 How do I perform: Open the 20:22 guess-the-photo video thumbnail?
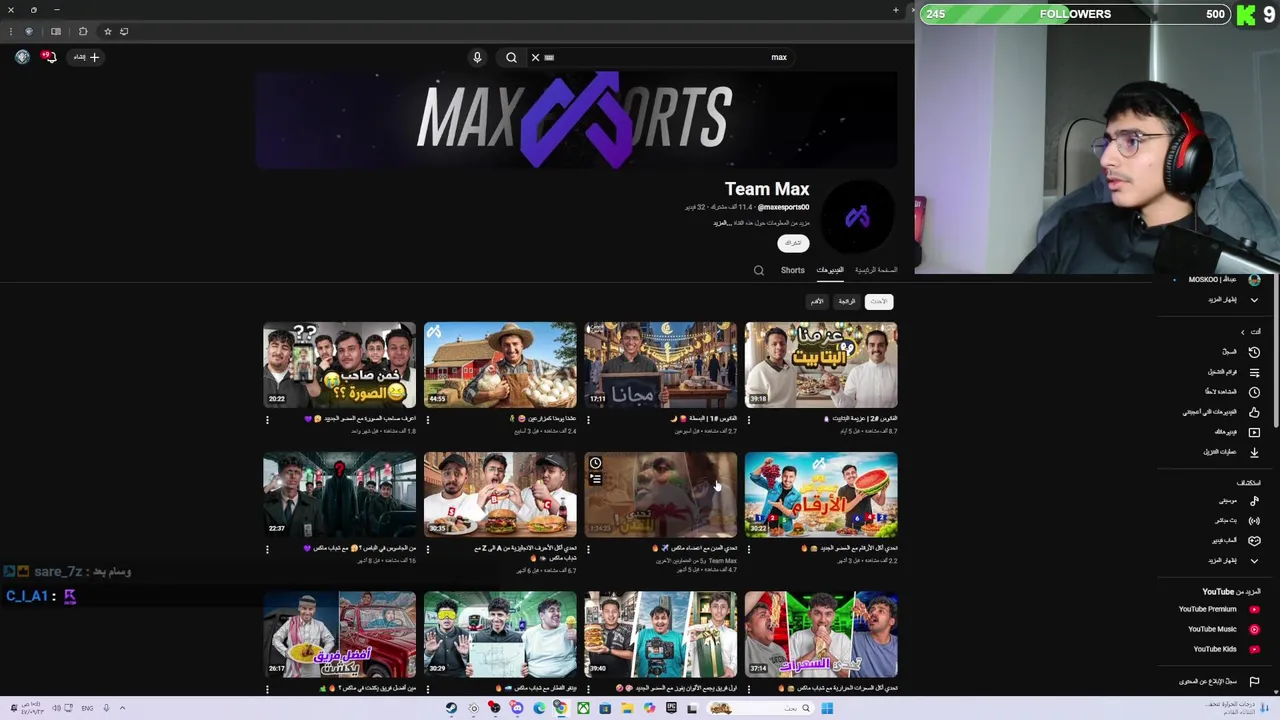pos(339,365)
